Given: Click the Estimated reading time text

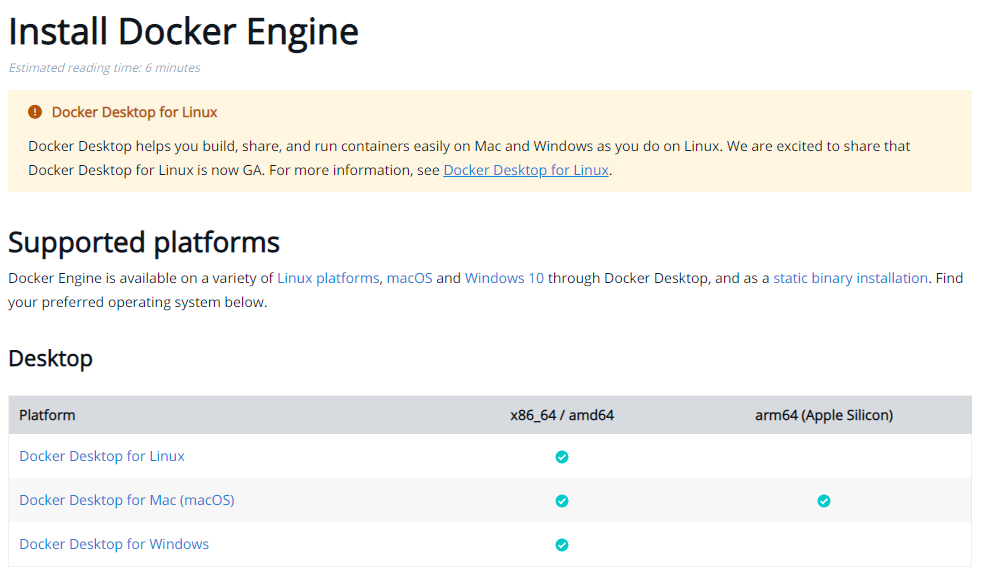Looking at the screenshot, I should click(104, 68).
